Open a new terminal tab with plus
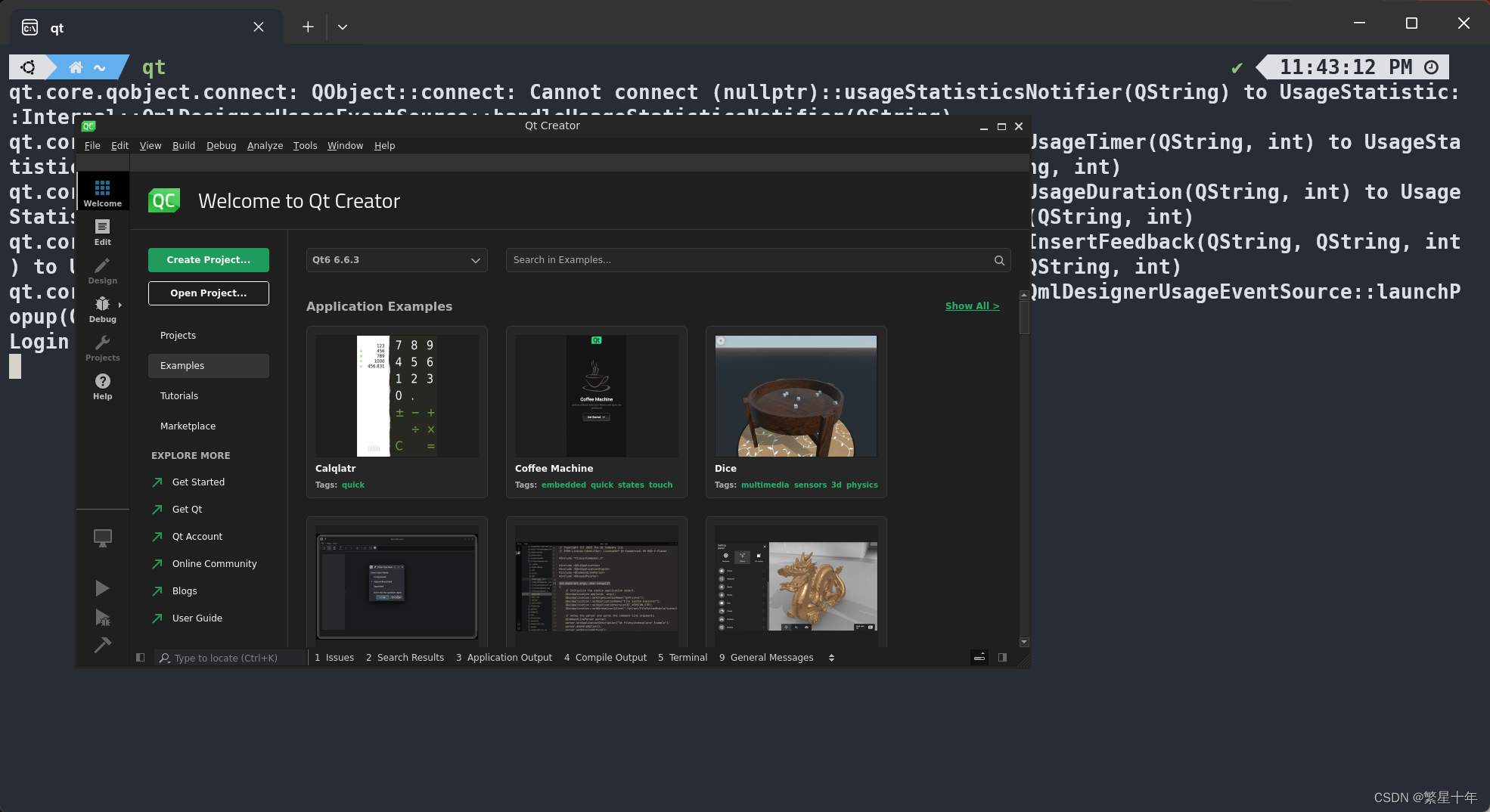This screenshot has width=1490, height=812. pos(308,27)
